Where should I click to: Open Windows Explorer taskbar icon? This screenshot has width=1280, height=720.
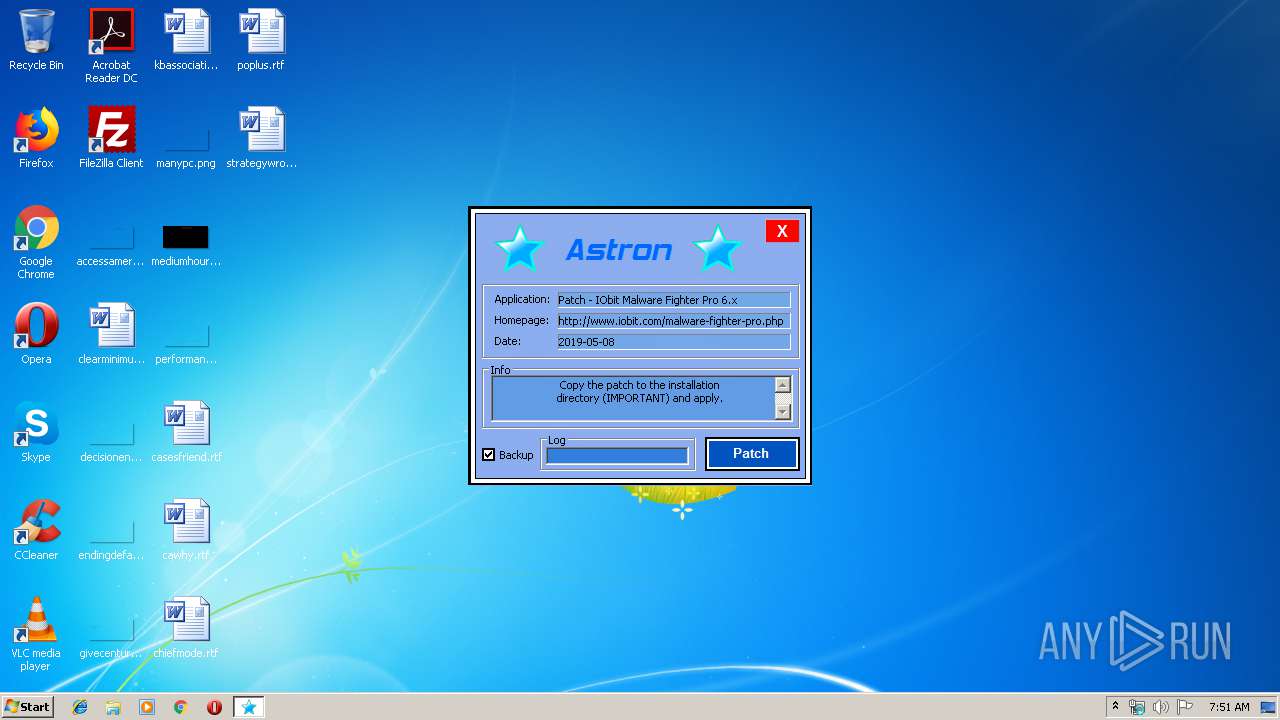[x=113, y=707]
